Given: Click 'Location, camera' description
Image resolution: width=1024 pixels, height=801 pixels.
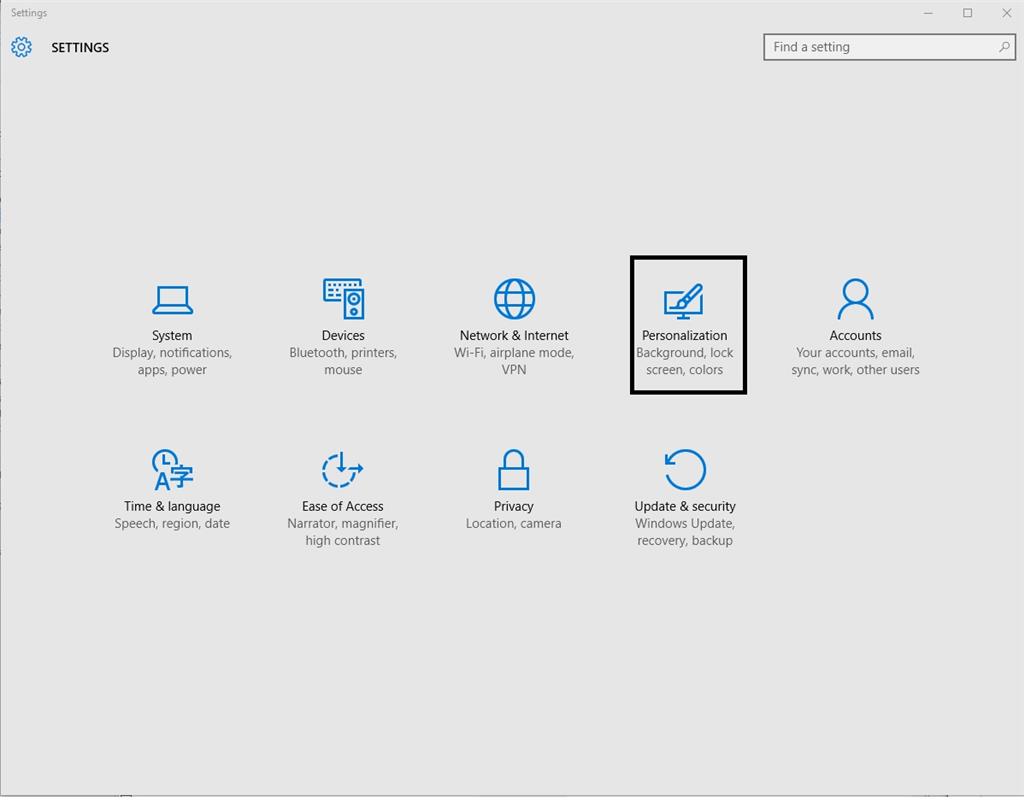Looking at the screenshot, I should [x=514, y=524].
